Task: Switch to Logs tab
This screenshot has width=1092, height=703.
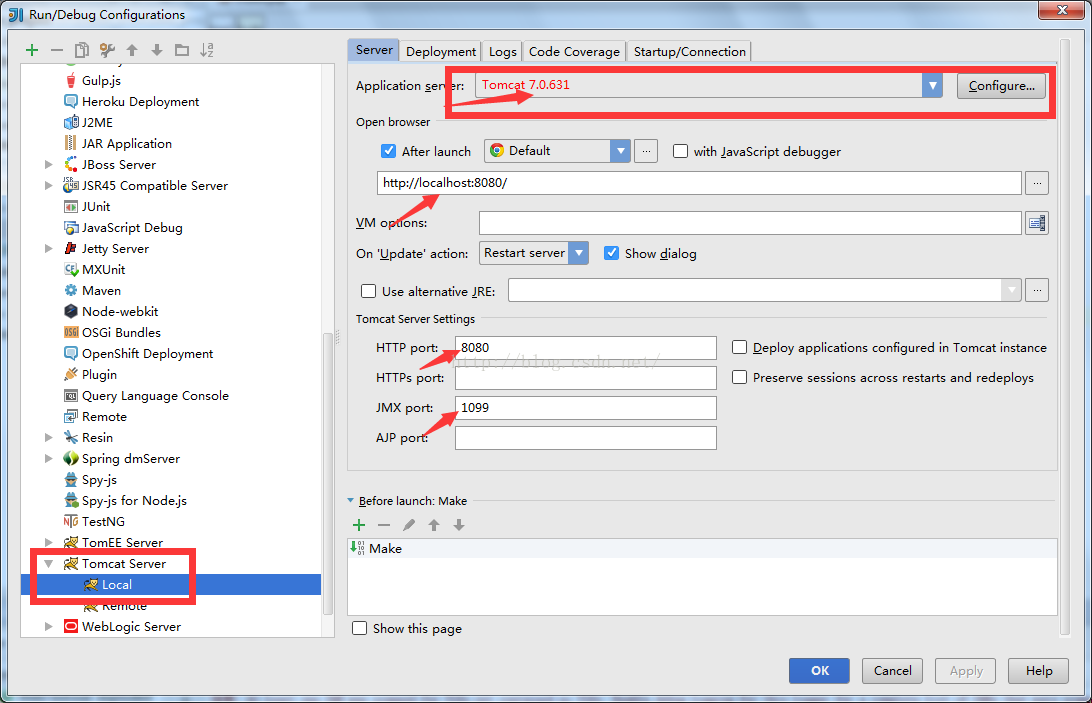Action: [502, 51]
